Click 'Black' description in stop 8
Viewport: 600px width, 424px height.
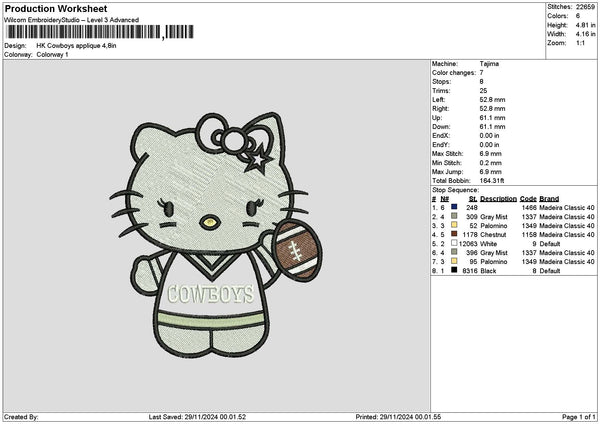[x=488, y=271]
